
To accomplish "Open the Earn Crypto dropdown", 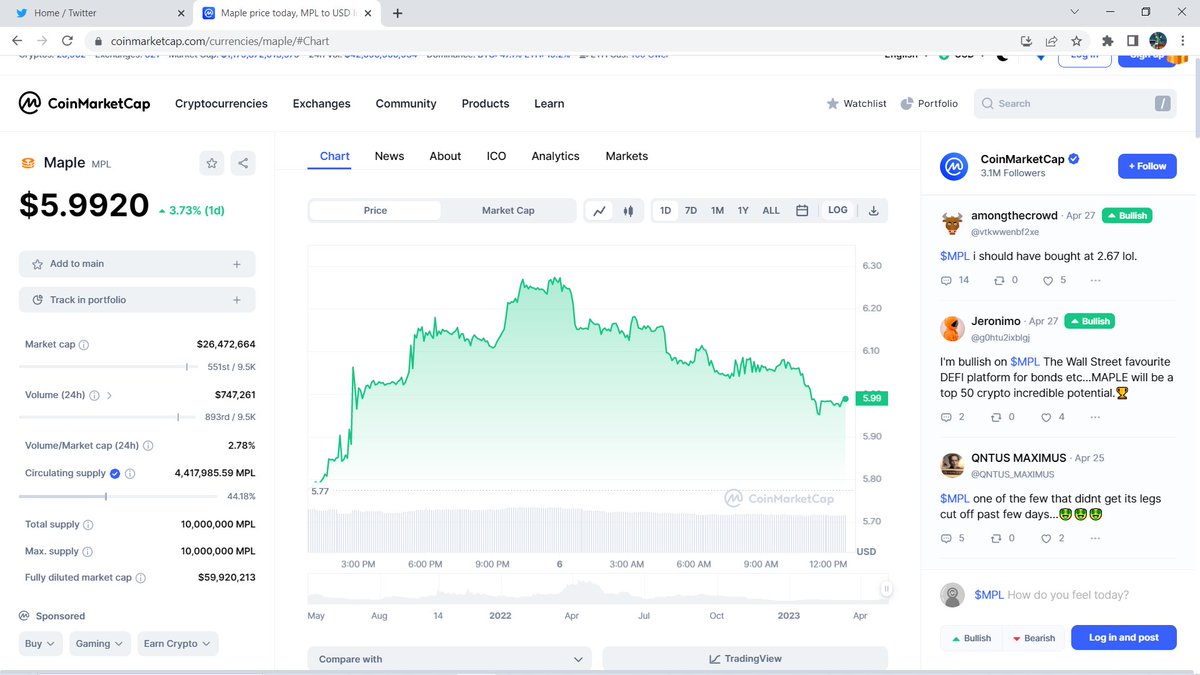I will (177, 644).
